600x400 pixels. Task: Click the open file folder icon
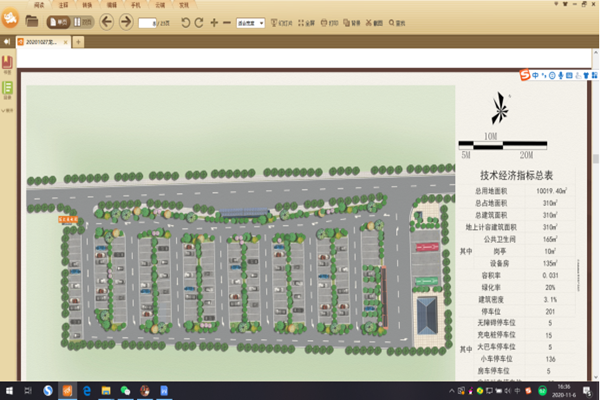coord(32,21)
